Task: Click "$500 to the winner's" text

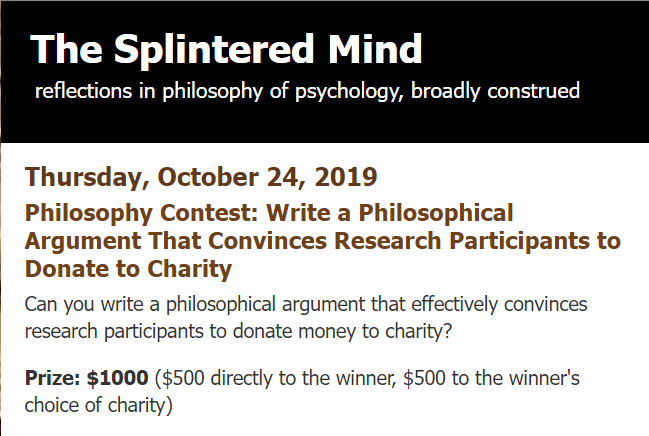Action: tap(474, 380)
